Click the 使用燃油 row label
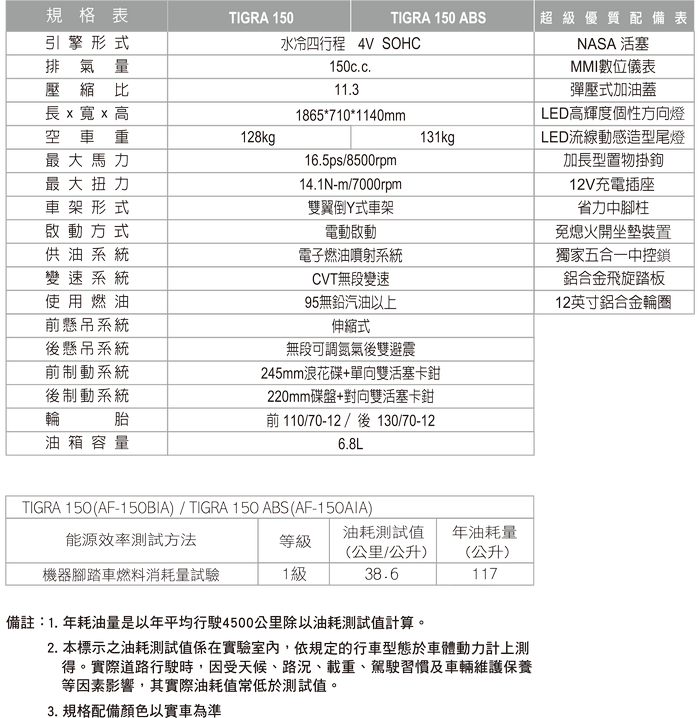Screen dimensions: 700x718 (x=87, y=302)
